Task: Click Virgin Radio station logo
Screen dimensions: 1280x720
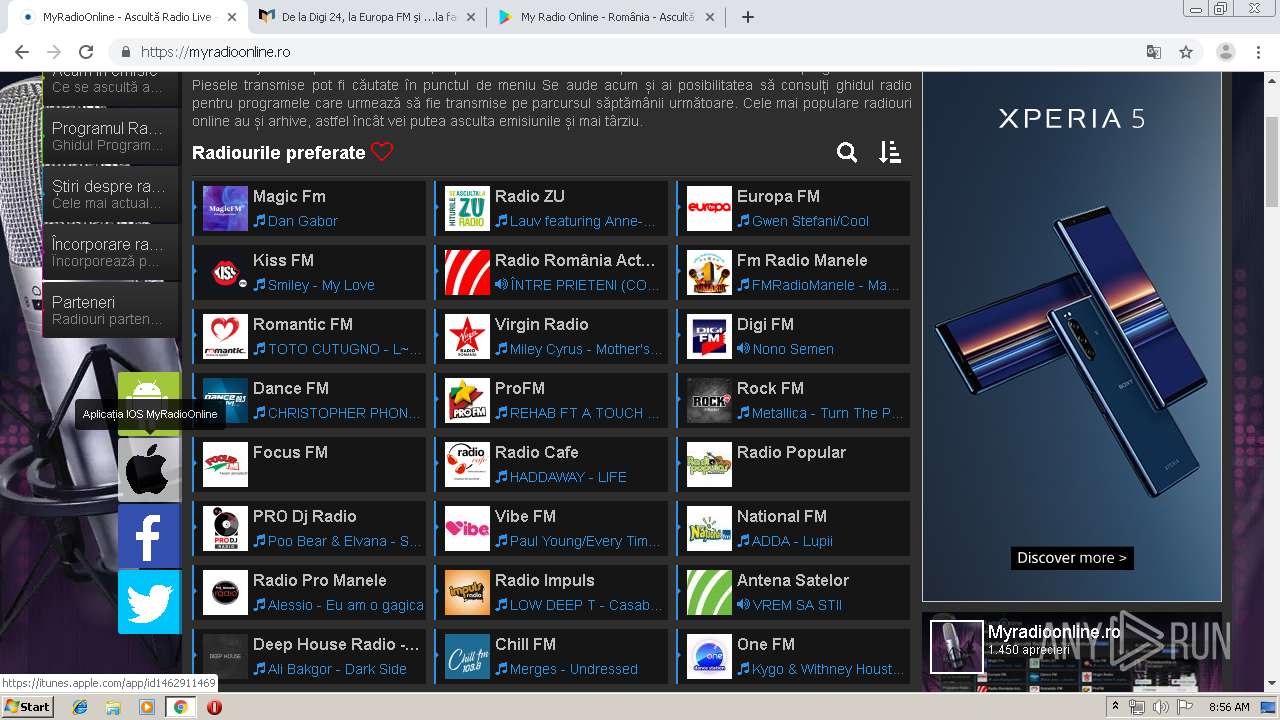Action: (x=467, y=336)
